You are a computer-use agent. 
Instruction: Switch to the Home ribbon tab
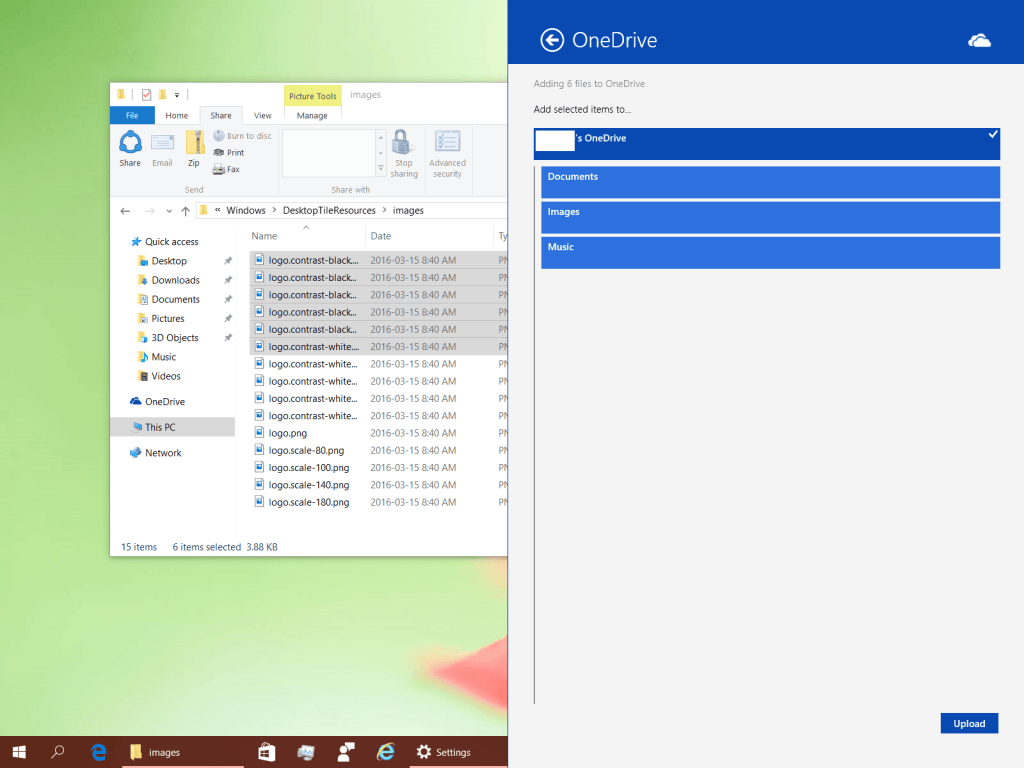click(176, 116)
